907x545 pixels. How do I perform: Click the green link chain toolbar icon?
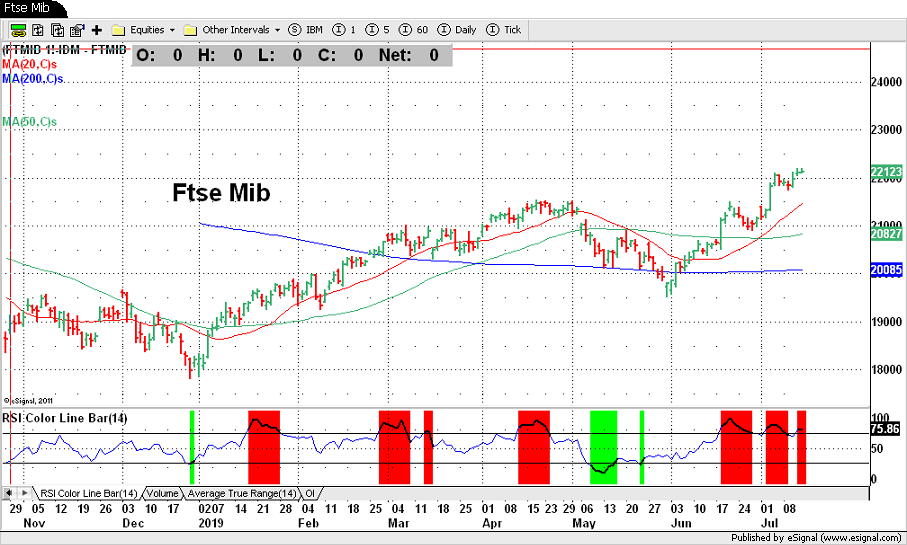[x=19, y=30]
